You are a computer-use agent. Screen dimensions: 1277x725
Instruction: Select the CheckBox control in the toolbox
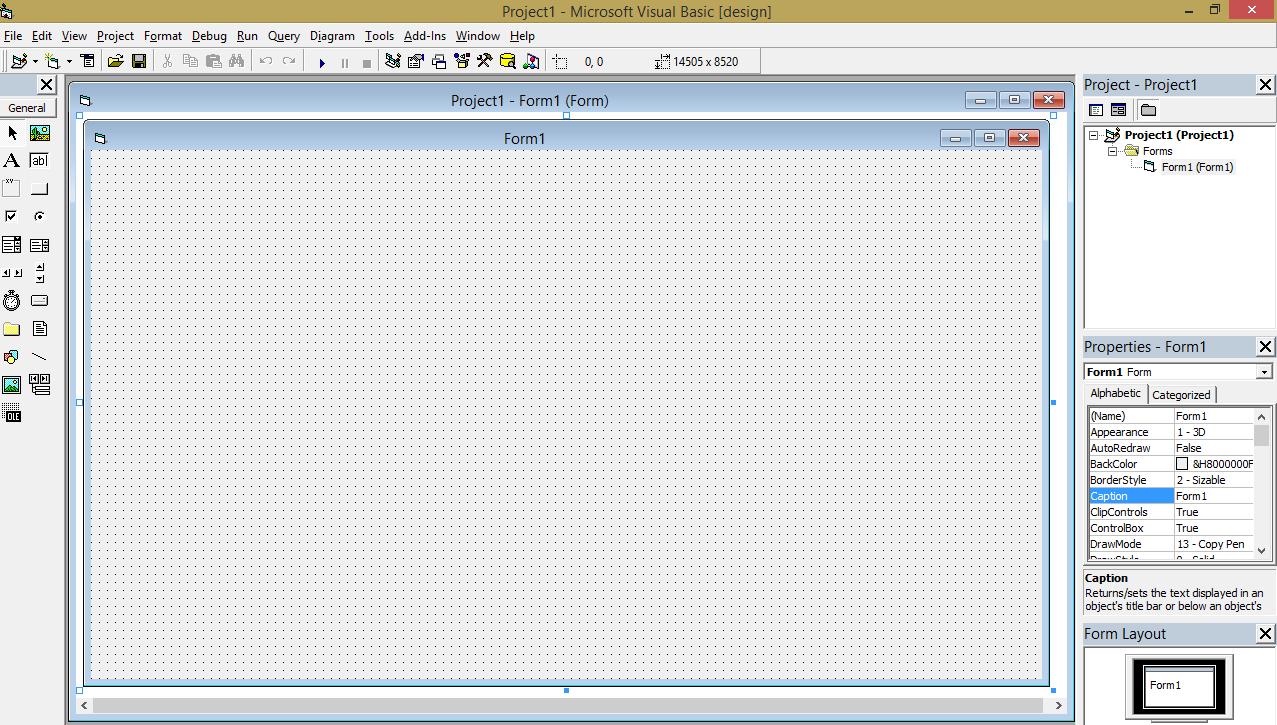(x=12, y=216)
